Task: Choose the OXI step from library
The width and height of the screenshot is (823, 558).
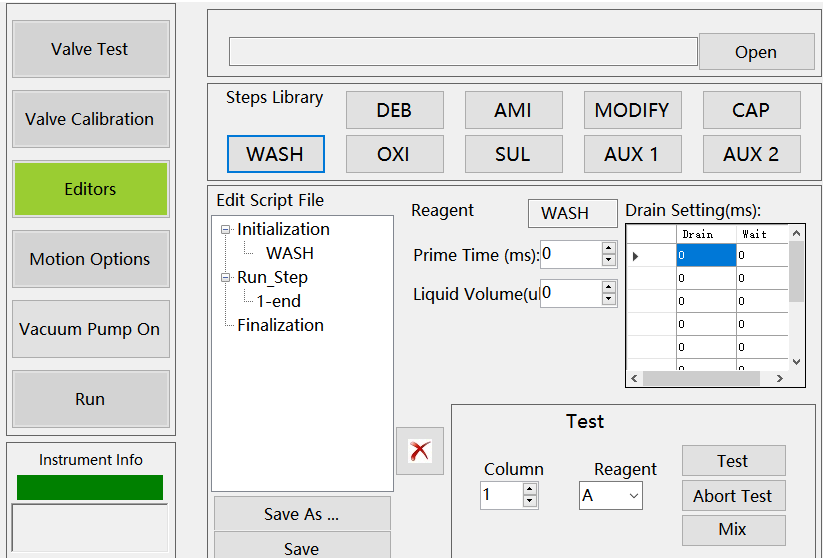Action: 394,155
